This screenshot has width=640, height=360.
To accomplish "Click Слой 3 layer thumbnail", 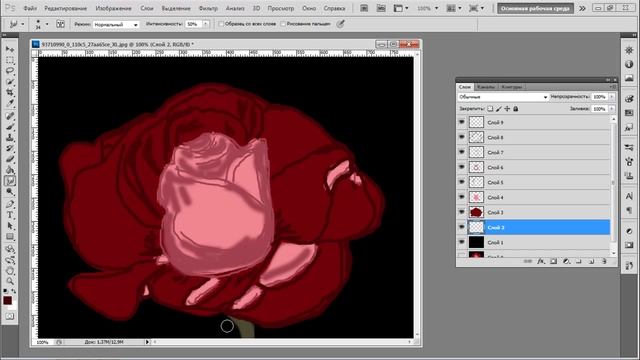I will pyautogui.click(x=476, y=212).
